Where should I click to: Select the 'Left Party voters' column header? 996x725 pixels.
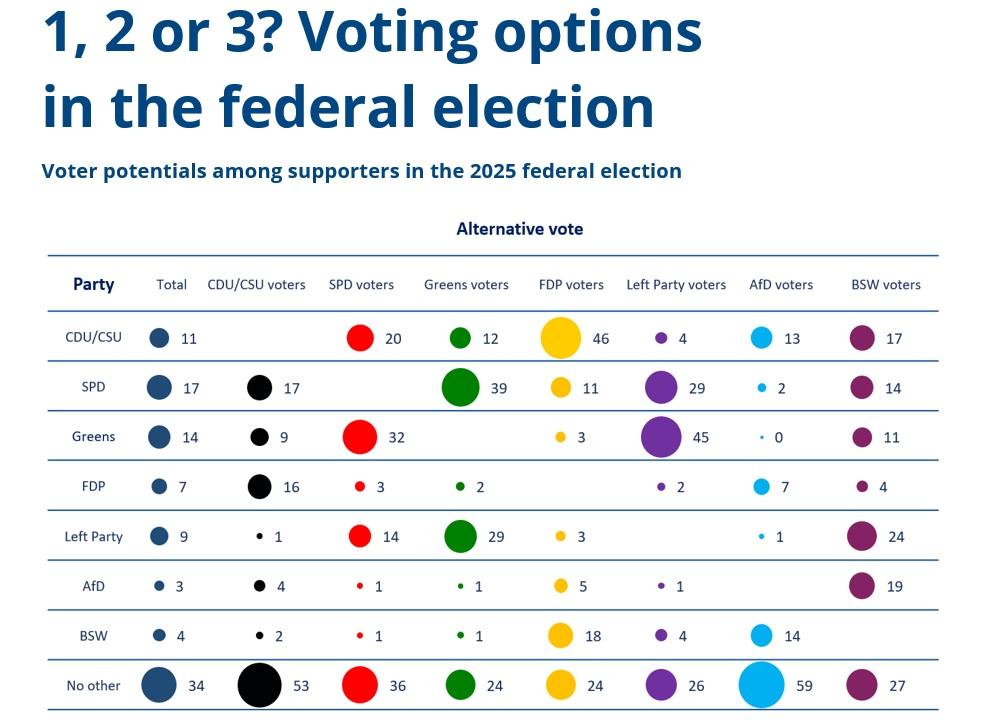pos(676,285)
